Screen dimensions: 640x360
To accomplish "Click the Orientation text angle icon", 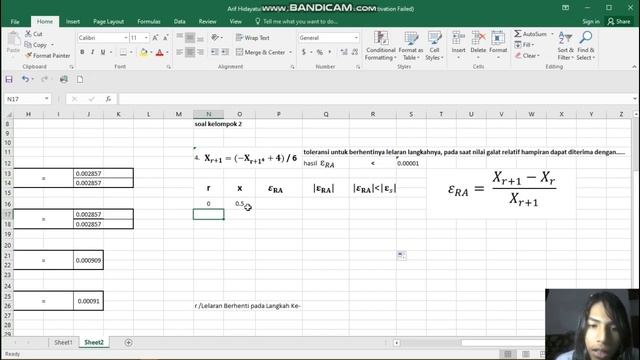I will [x=215, y=38].
